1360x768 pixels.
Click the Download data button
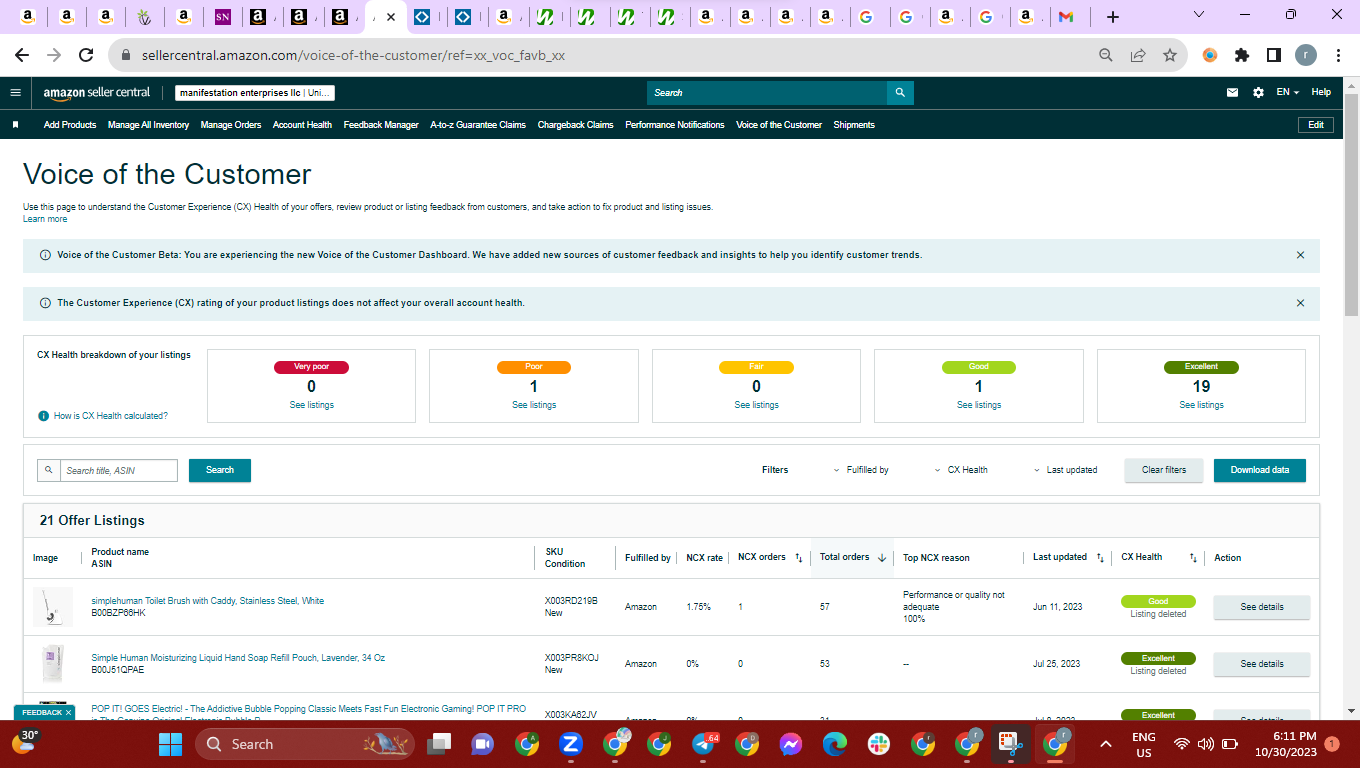tap(1260, 470)
